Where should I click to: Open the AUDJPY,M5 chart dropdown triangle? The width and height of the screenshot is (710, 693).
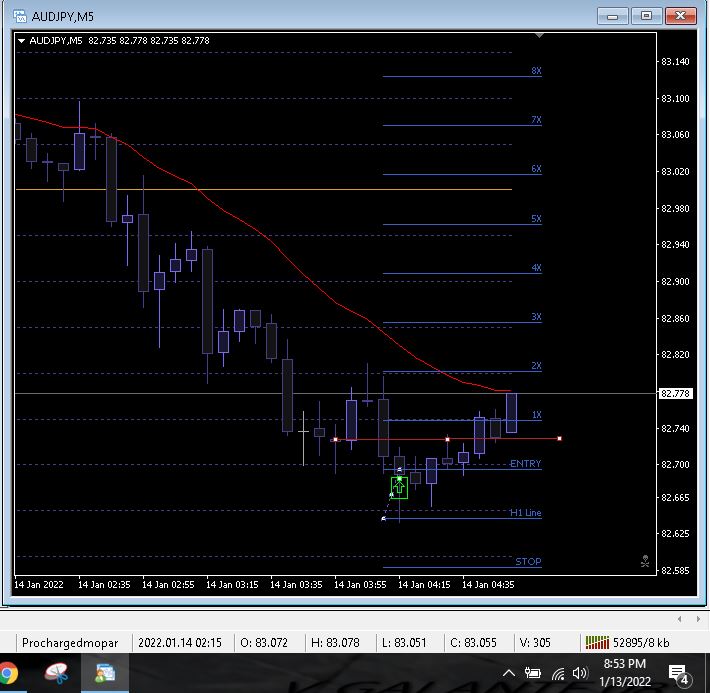(21, 41)
